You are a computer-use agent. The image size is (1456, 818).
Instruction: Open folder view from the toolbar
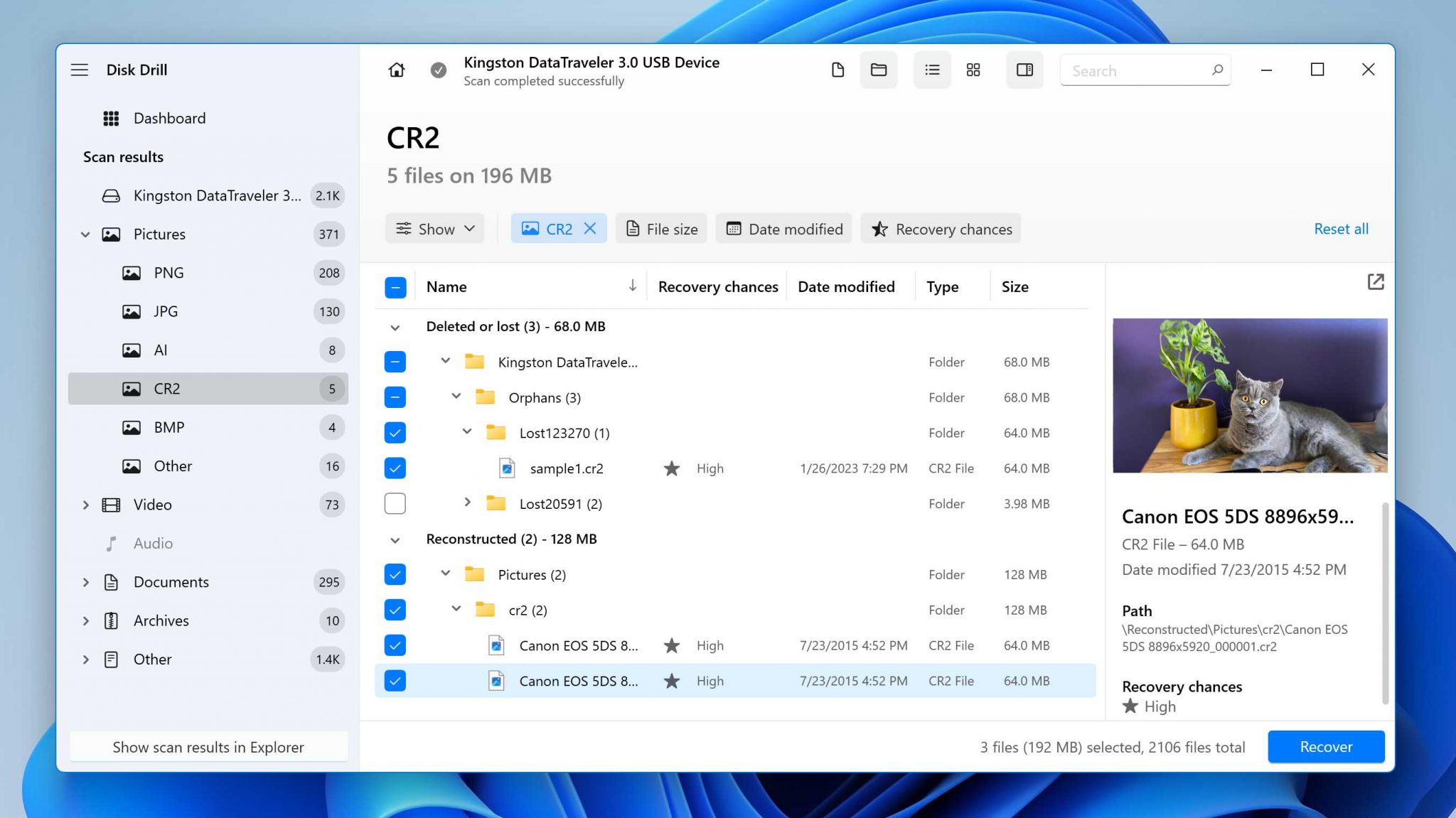tap(879, 70)
